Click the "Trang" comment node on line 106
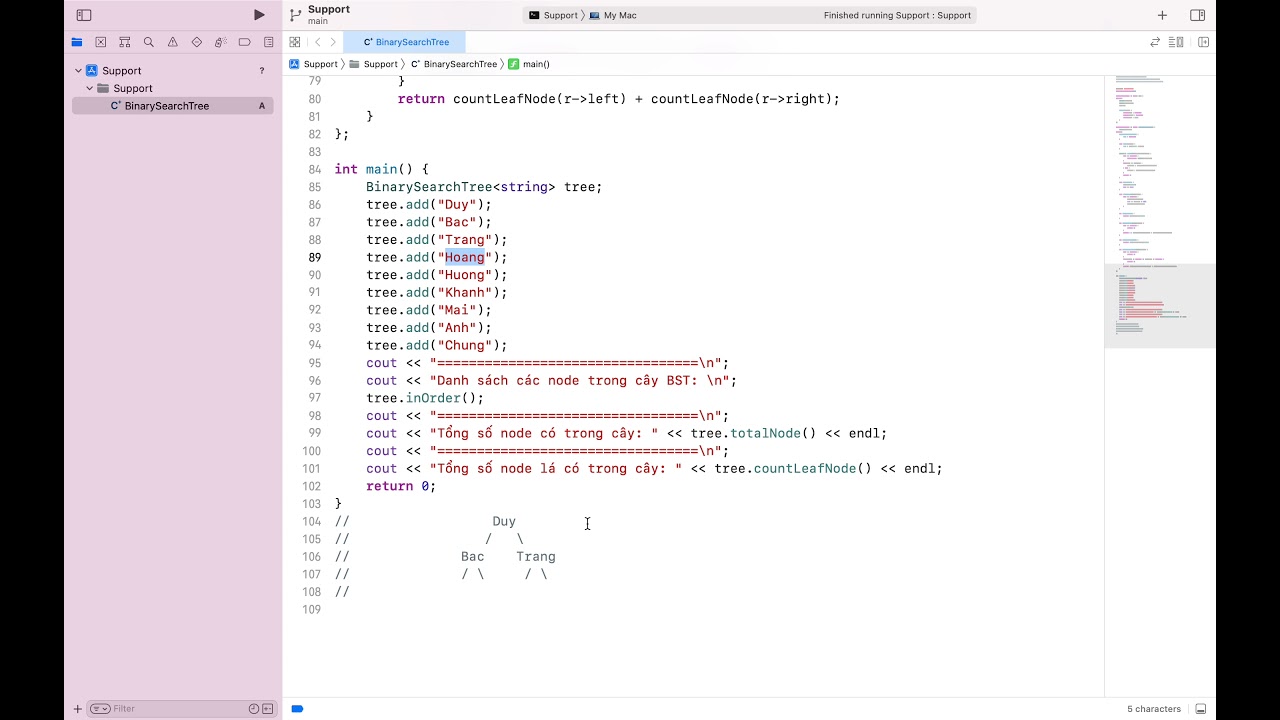The image size is (1280, 720). pyautogui.click(x=536, y=556)
